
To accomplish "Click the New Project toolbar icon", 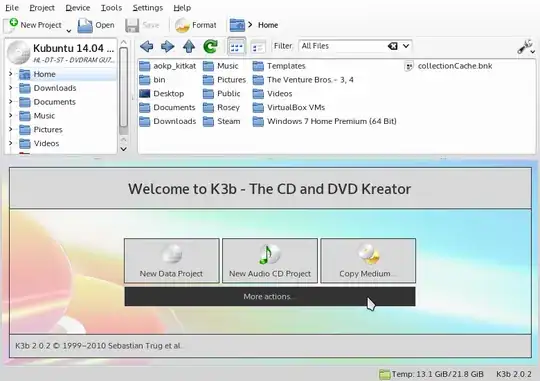I will [12, 25].
